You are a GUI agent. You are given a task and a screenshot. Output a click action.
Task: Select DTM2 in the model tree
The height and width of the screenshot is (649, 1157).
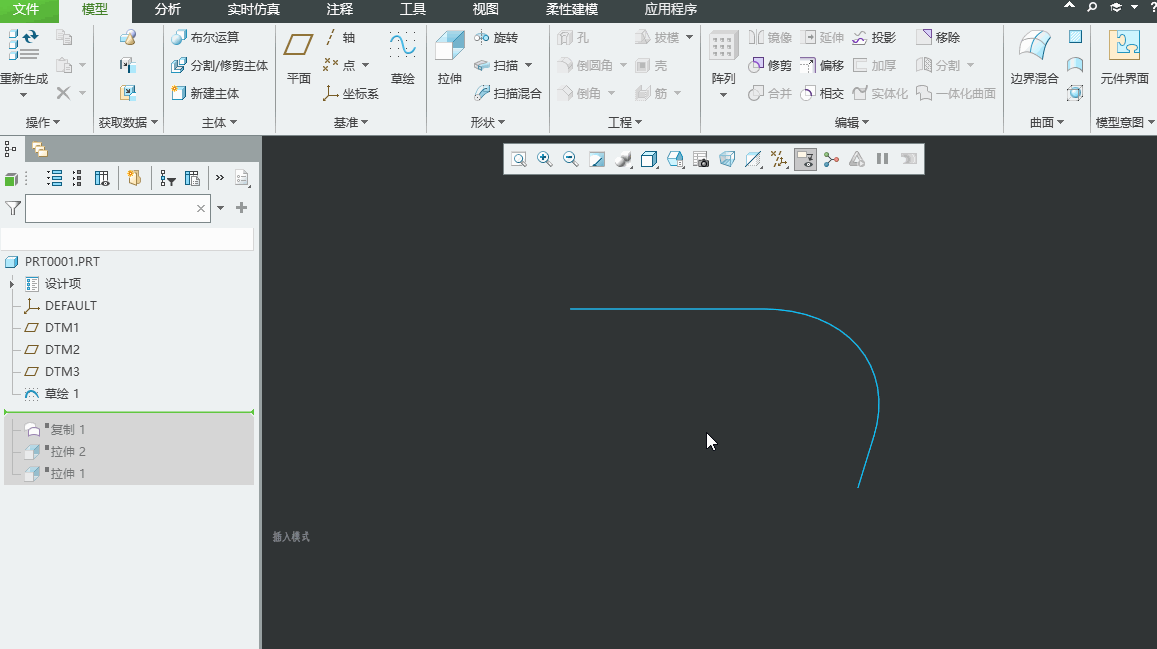pyautogui.click(x=62, y=350)
